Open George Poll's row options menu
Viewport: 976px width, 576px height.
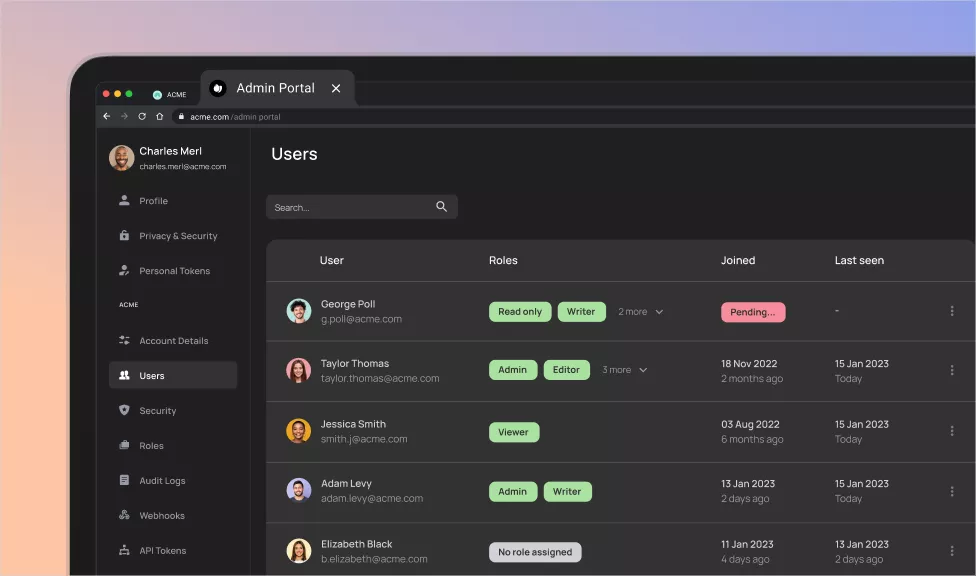952,311
